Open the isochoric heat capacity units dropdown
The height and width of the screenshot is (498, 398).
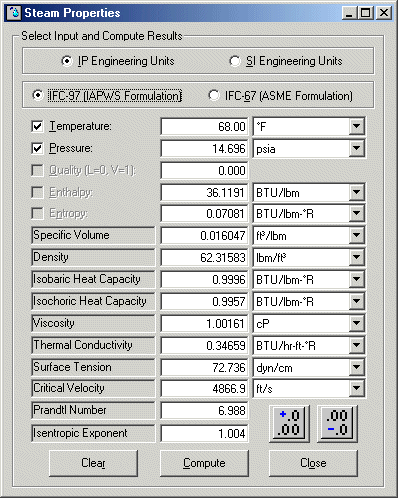356,301
